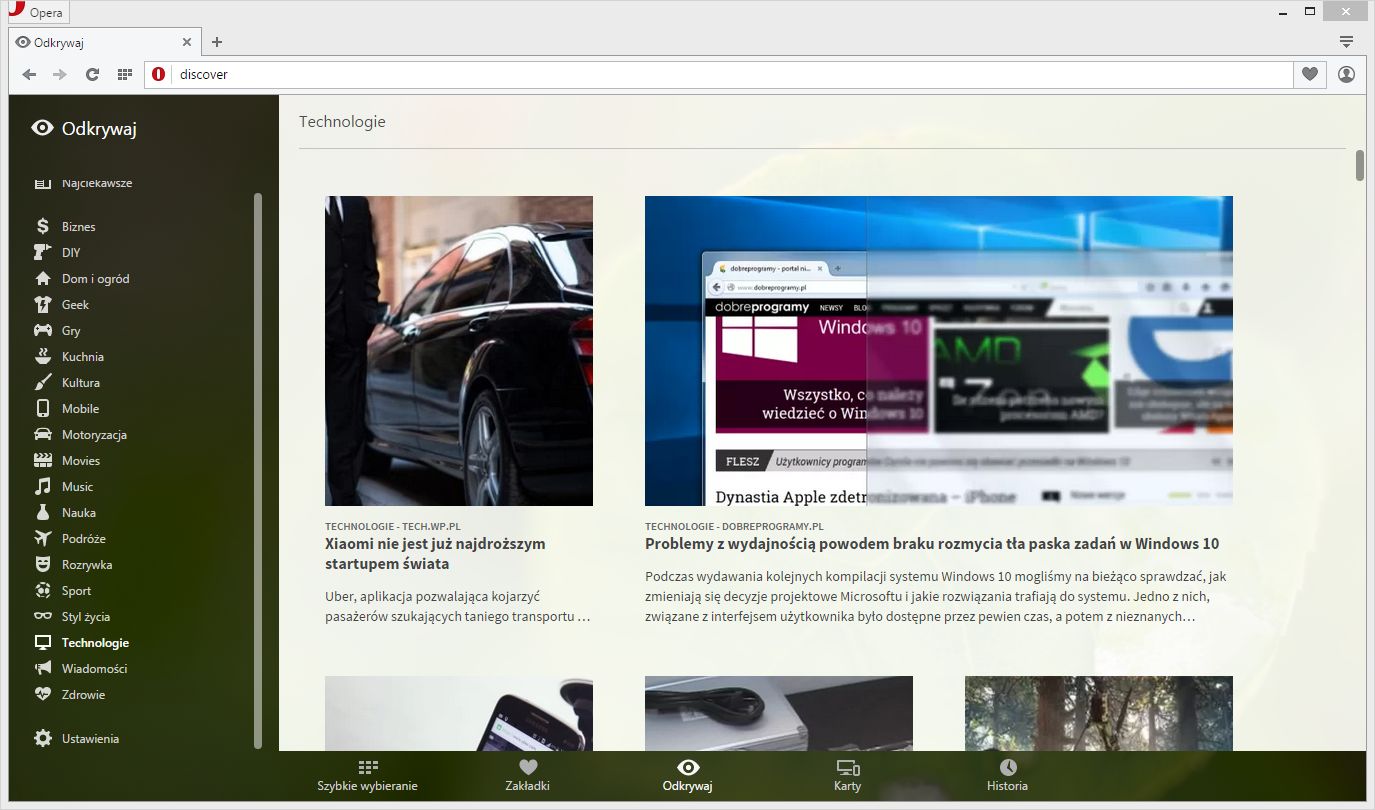Open Speed Dial grid icon in toolbar
The image size is (1375, 810).
click(124, 74)
